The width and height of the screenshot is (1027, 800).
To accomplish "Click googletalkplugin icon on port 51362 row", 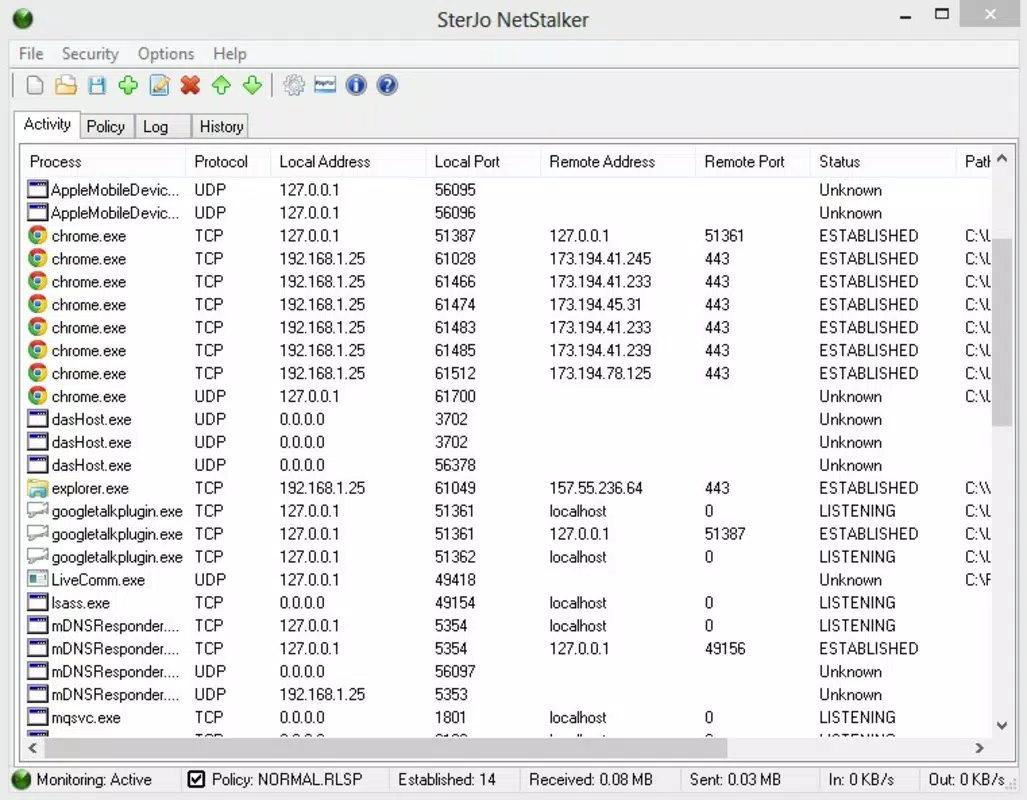I will 37,556.
